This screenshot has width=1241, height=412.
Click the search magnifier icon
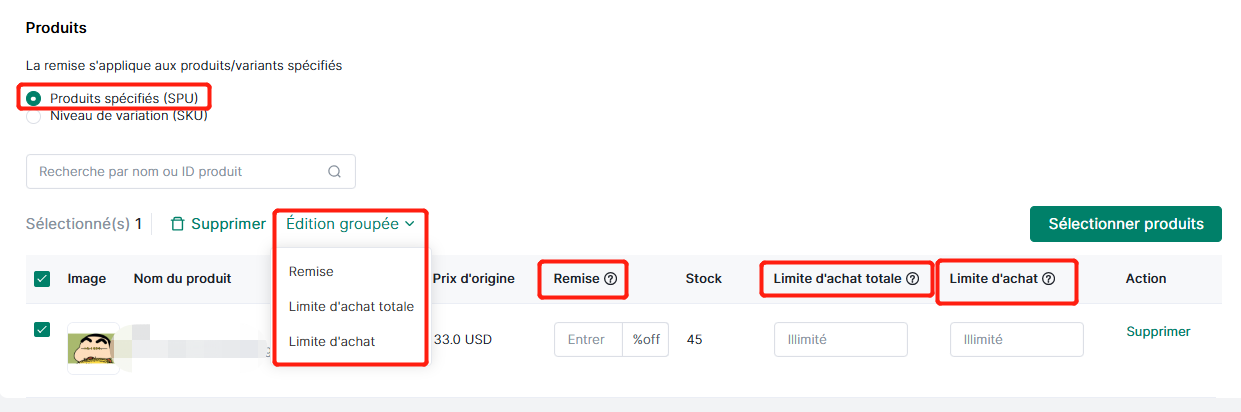coord(334,172)
